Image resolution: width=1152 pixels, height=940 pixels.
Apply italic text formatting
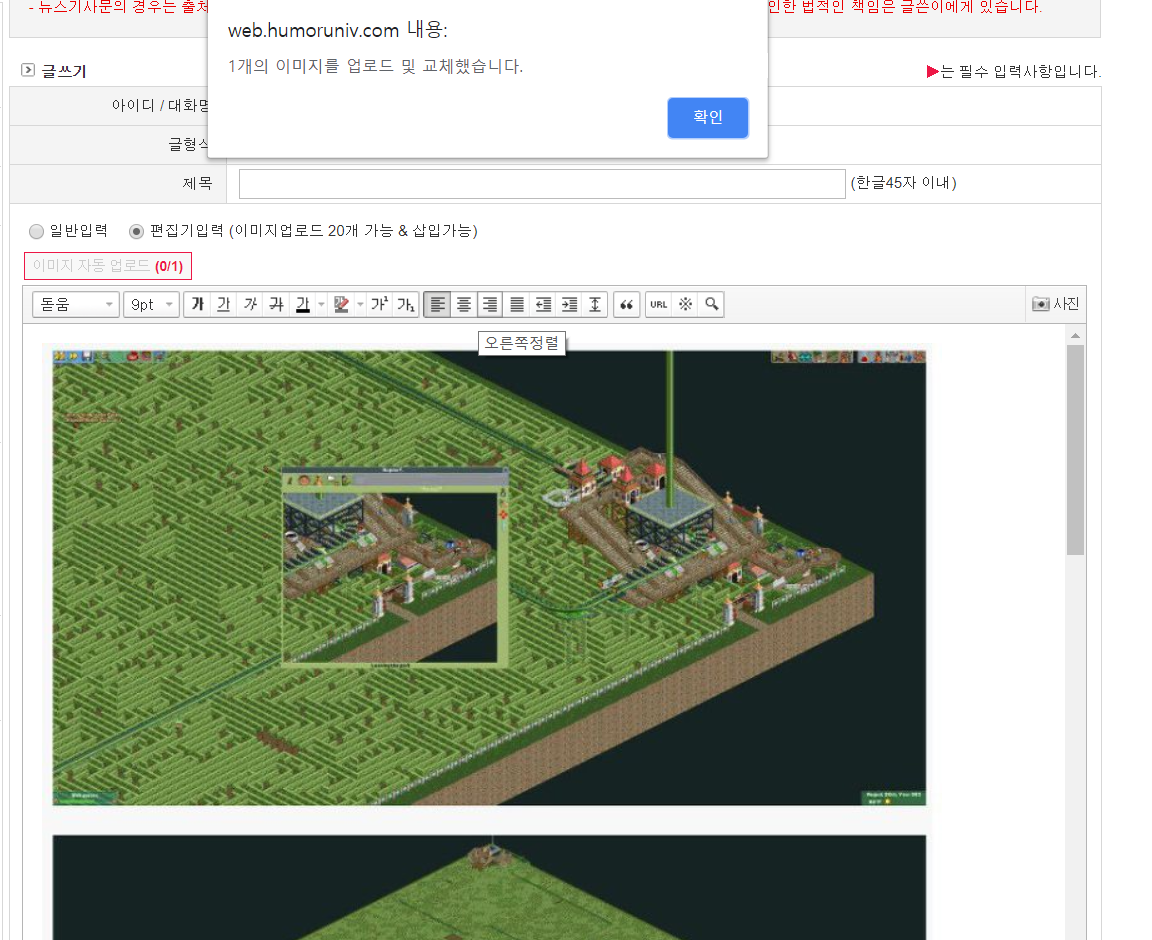pos(250,305)
